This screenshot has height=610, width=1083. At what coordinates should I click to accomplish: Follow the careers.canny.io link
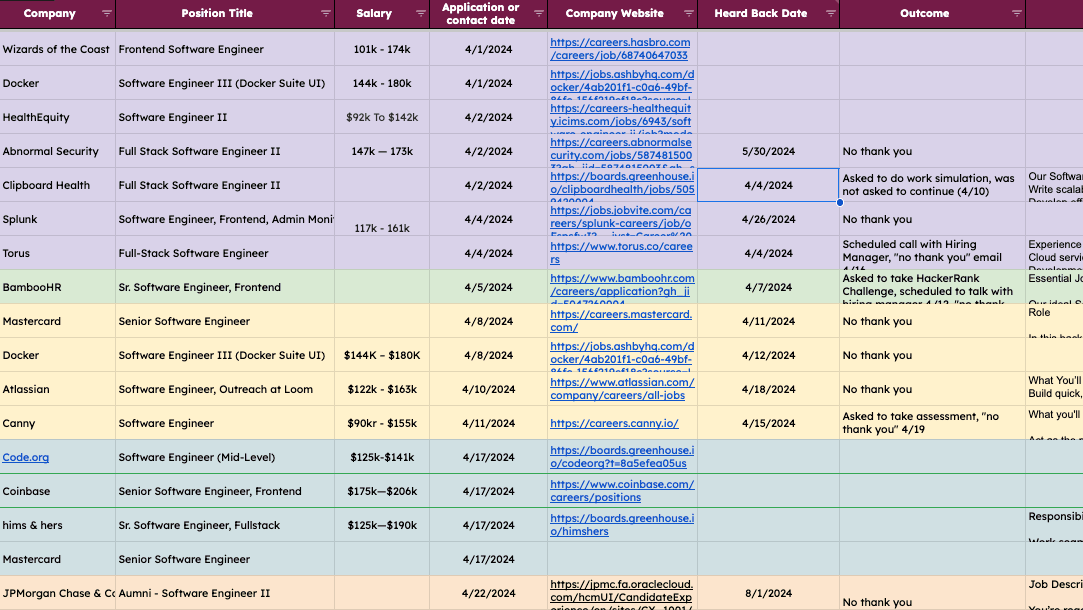[x=614, y=424]
